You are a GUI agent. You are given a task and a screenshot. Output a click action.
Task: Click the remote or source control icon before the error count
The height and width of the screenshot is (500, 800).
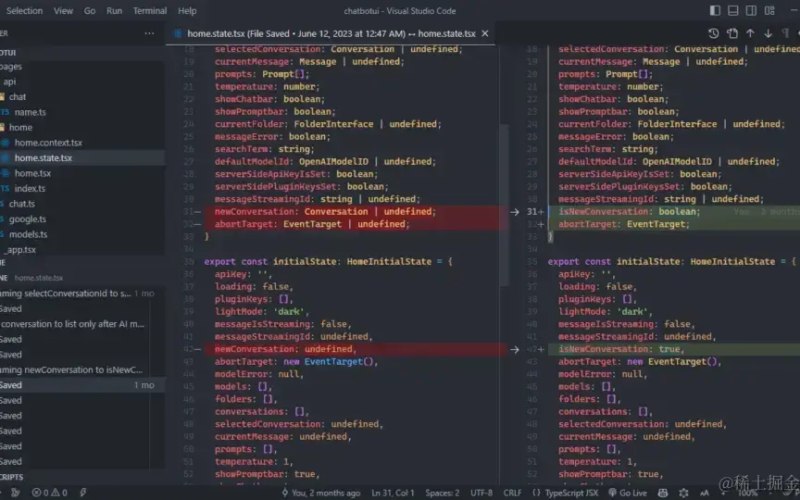pyautogui.click(x=15, y=492)
